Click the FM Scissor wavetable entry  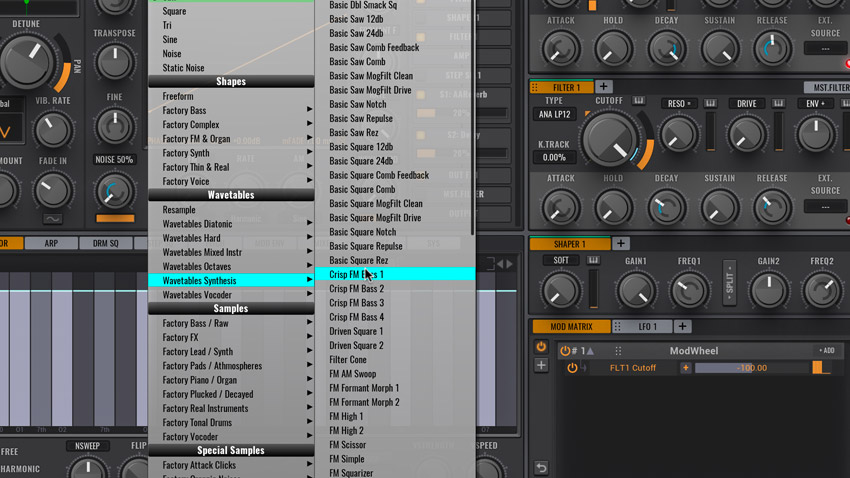(x=395, y=445)
